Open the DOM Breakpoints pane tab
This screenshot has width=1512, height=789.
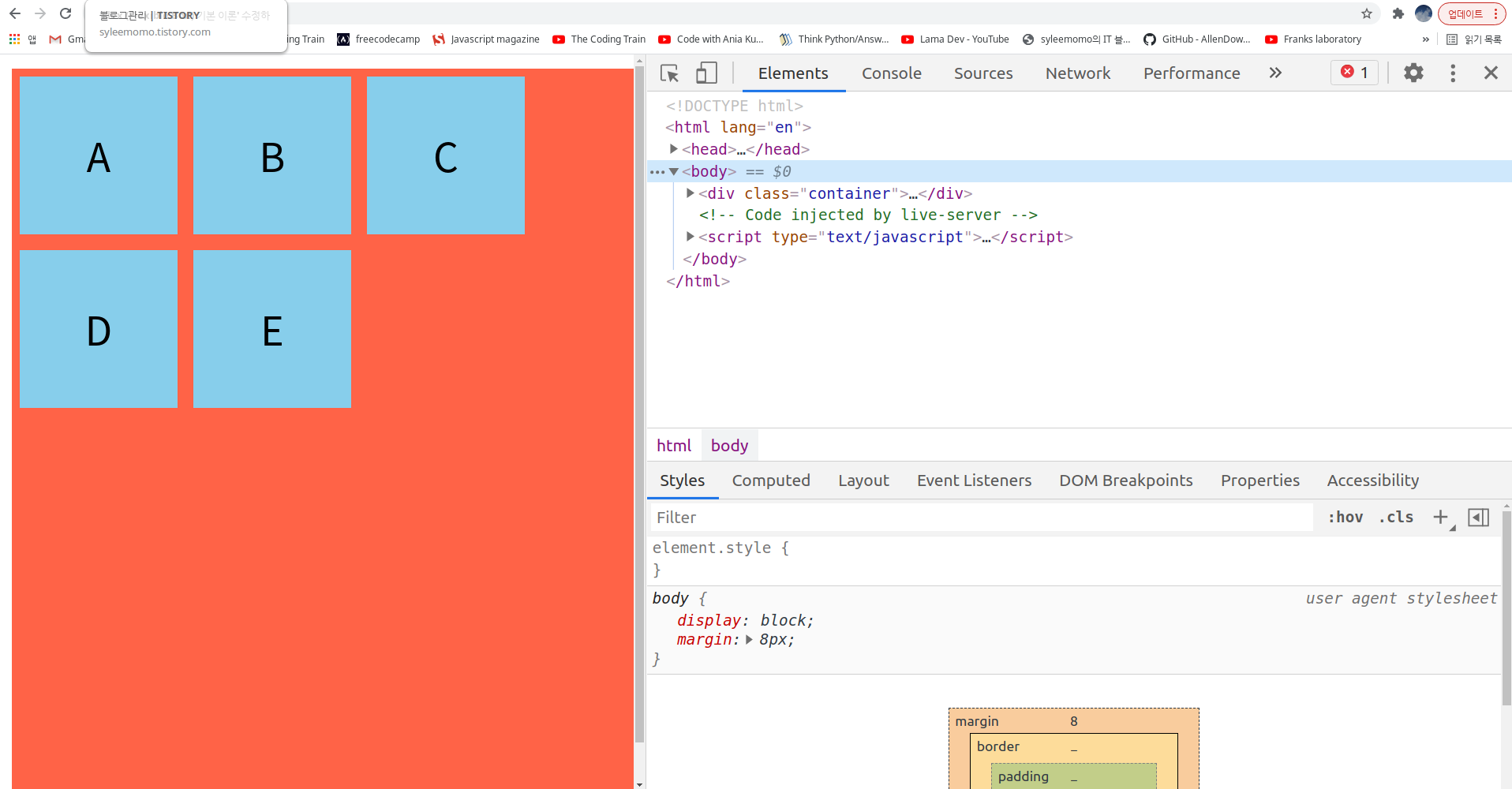1126,481
